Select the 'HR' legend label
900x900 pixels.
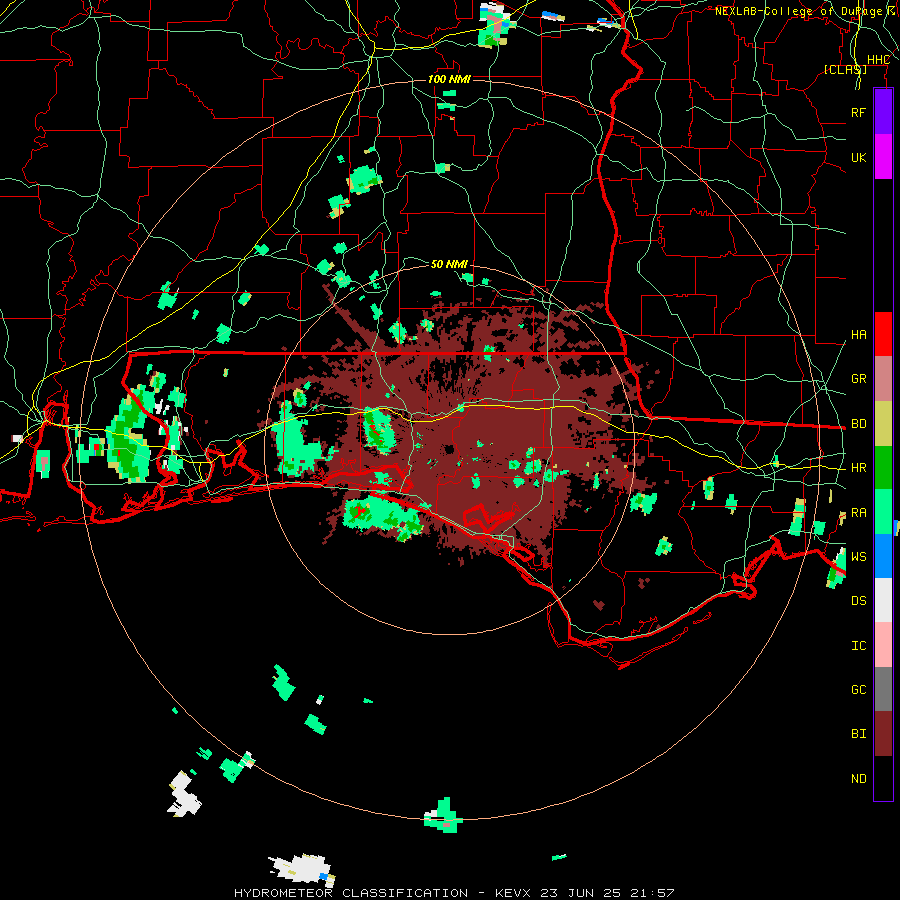858,467
